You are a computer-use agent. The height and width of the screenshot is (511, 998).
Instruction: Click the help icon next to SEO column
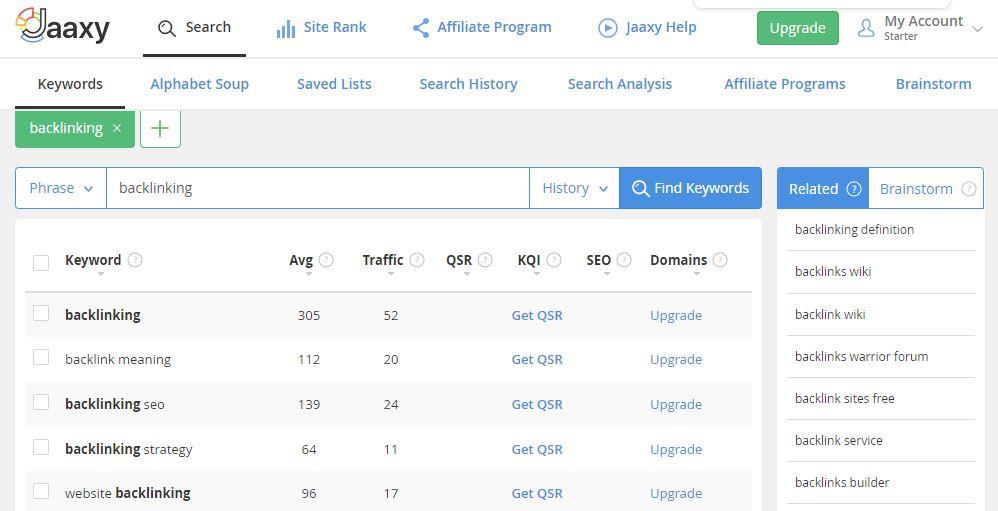(x=624, y=260)
